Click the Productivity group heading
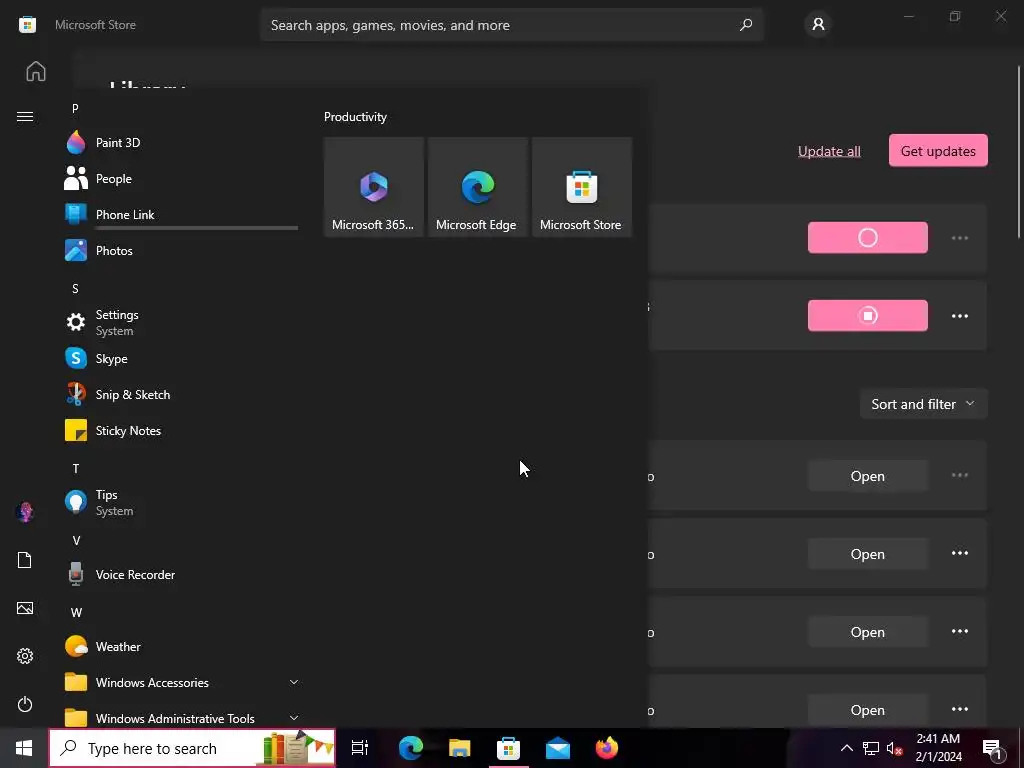The image size is (1024, 768). [x=355, y=117]
